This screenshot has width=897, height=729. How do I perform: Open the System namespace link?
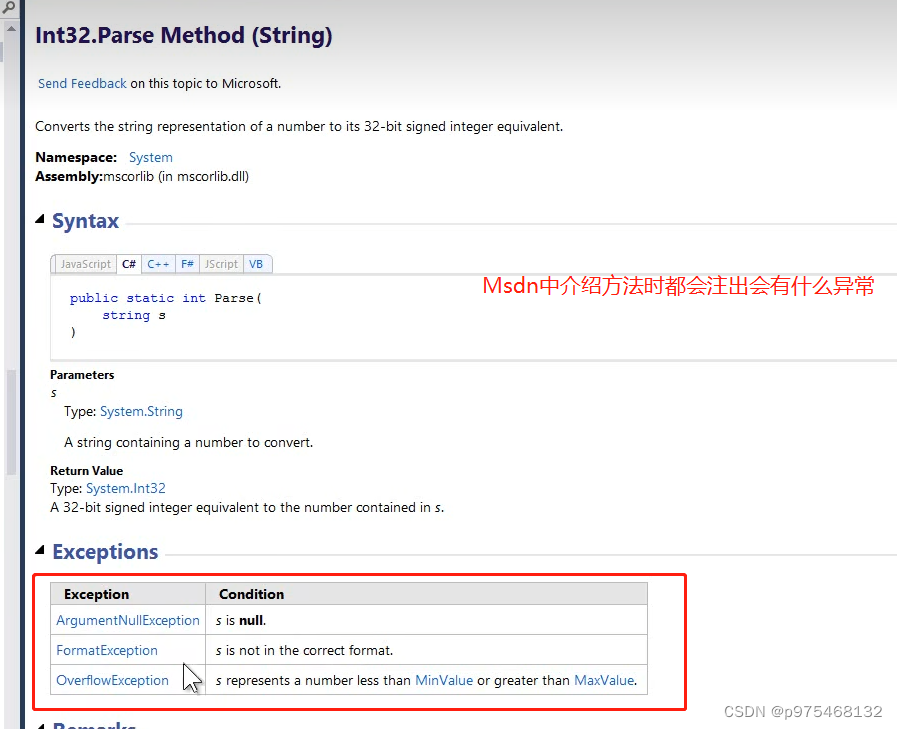(150, 157)
